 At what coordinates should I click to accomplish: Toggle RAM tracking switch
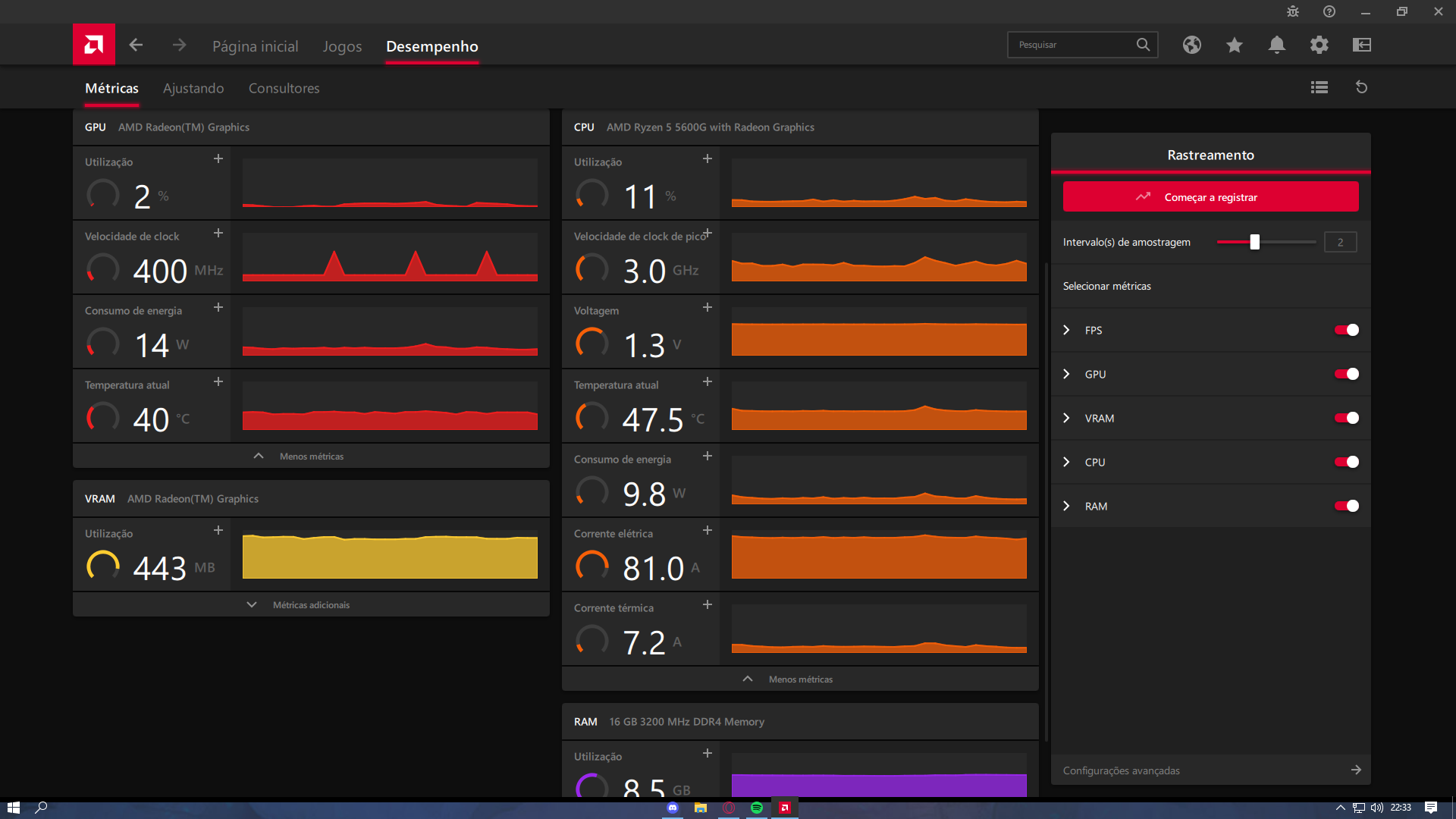pos(1347,506)
